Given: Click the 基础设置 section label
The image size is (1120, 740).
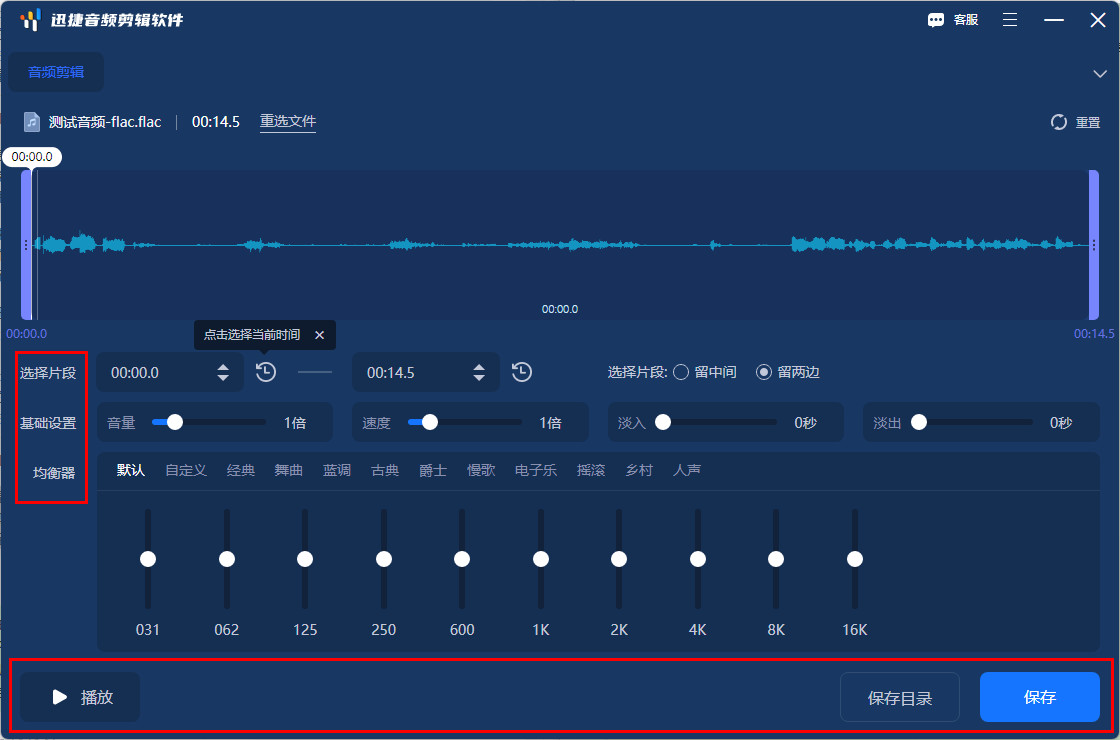Looking at the screenshot, I should (48, 423).
